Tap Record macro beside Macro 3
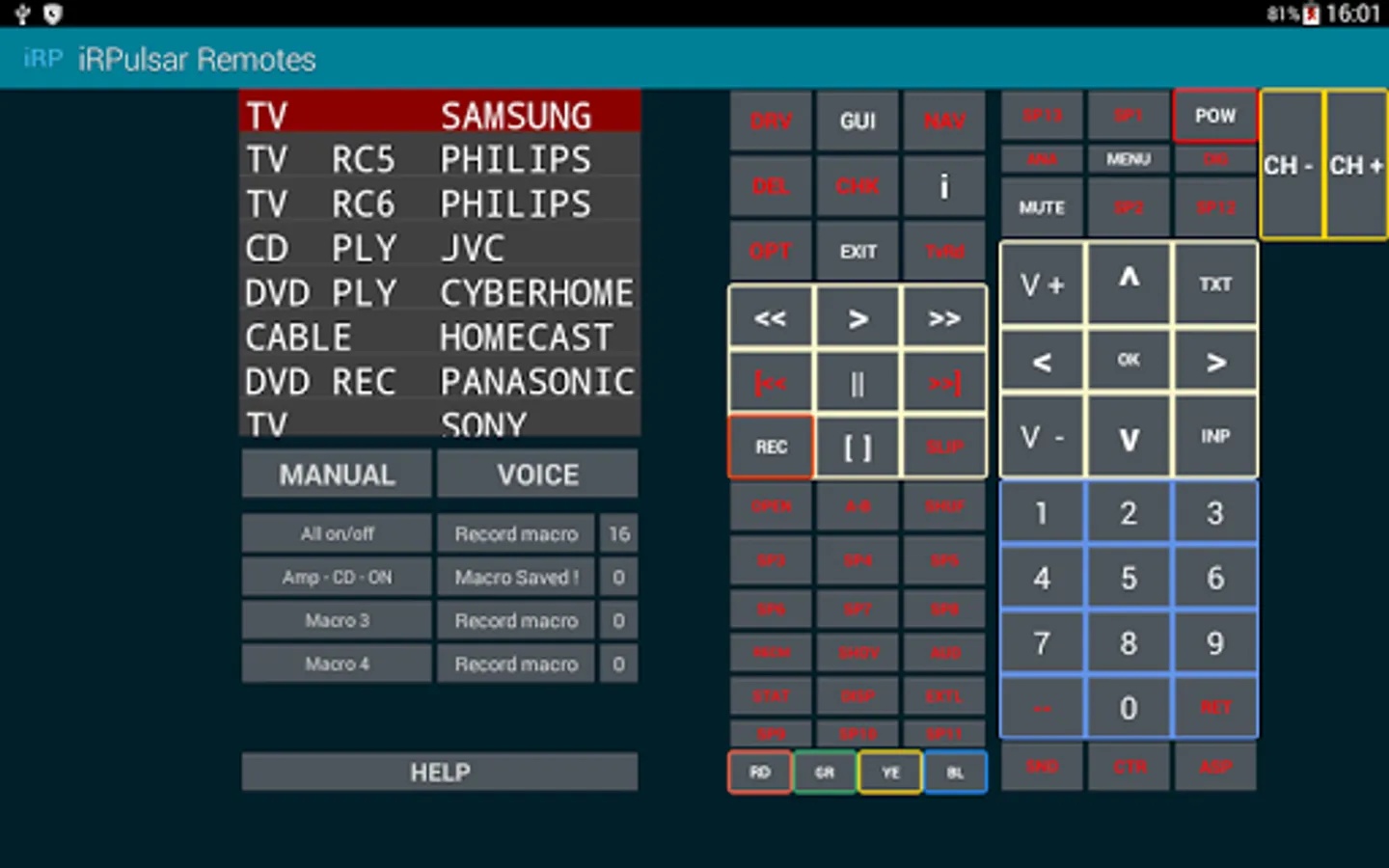The height and width of the screenshot is (868, 1389). [x=516, y=620]
